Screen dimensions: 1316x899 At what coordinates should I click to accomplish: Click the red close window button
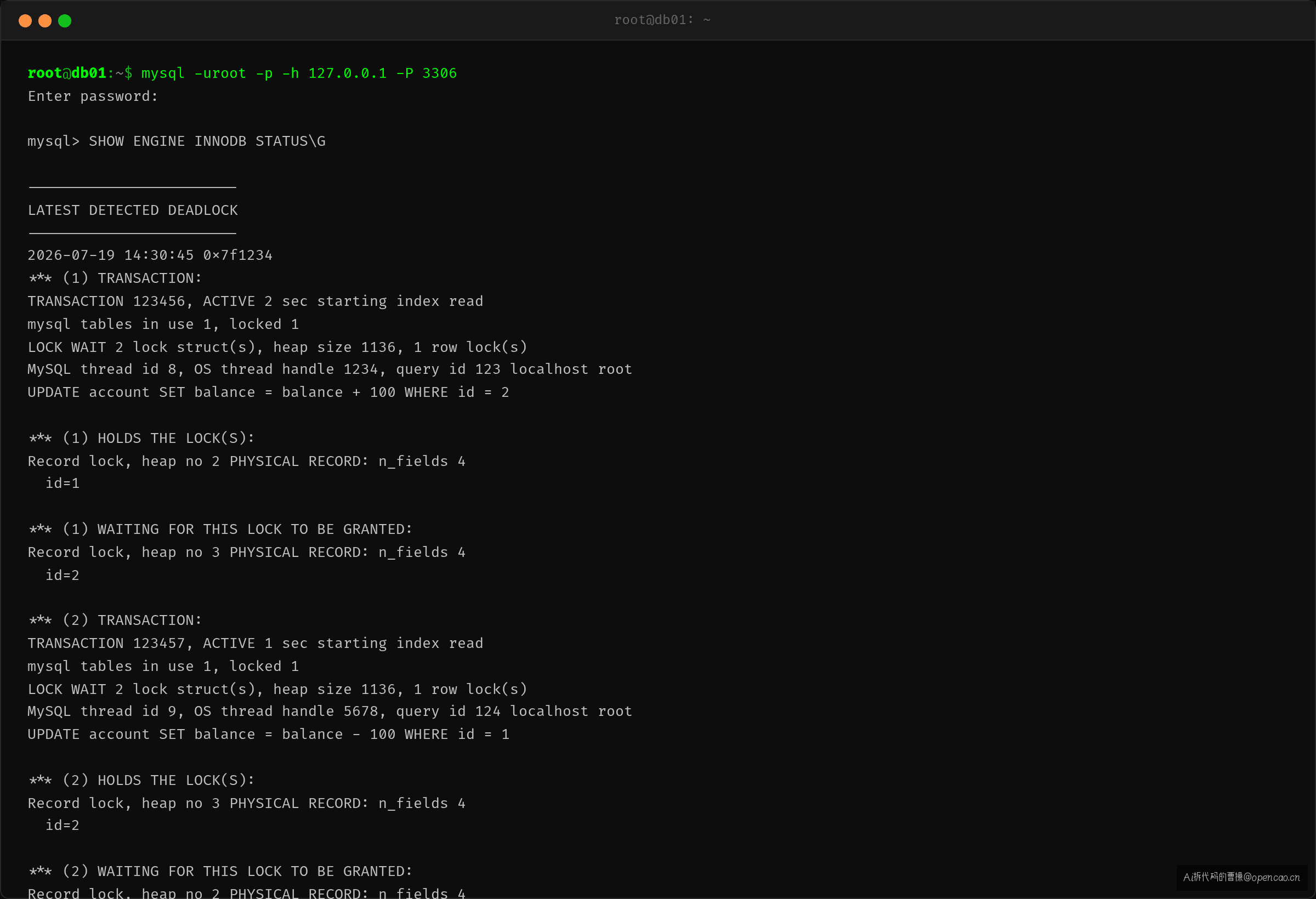[x=25, y=21]
